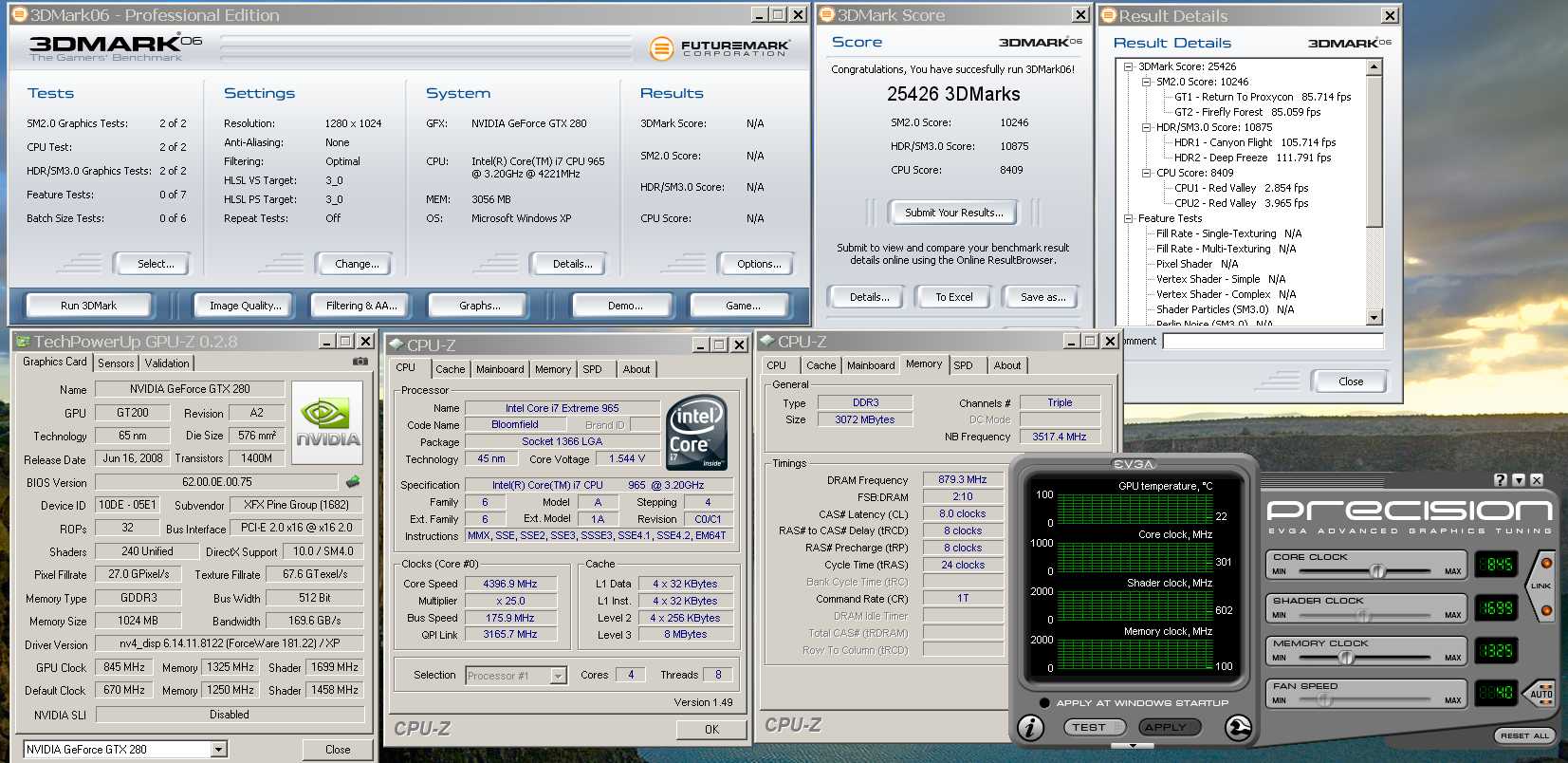Click the Result Details scrollbar down arrow
1568x763 pixels.
click(1374, 318)
